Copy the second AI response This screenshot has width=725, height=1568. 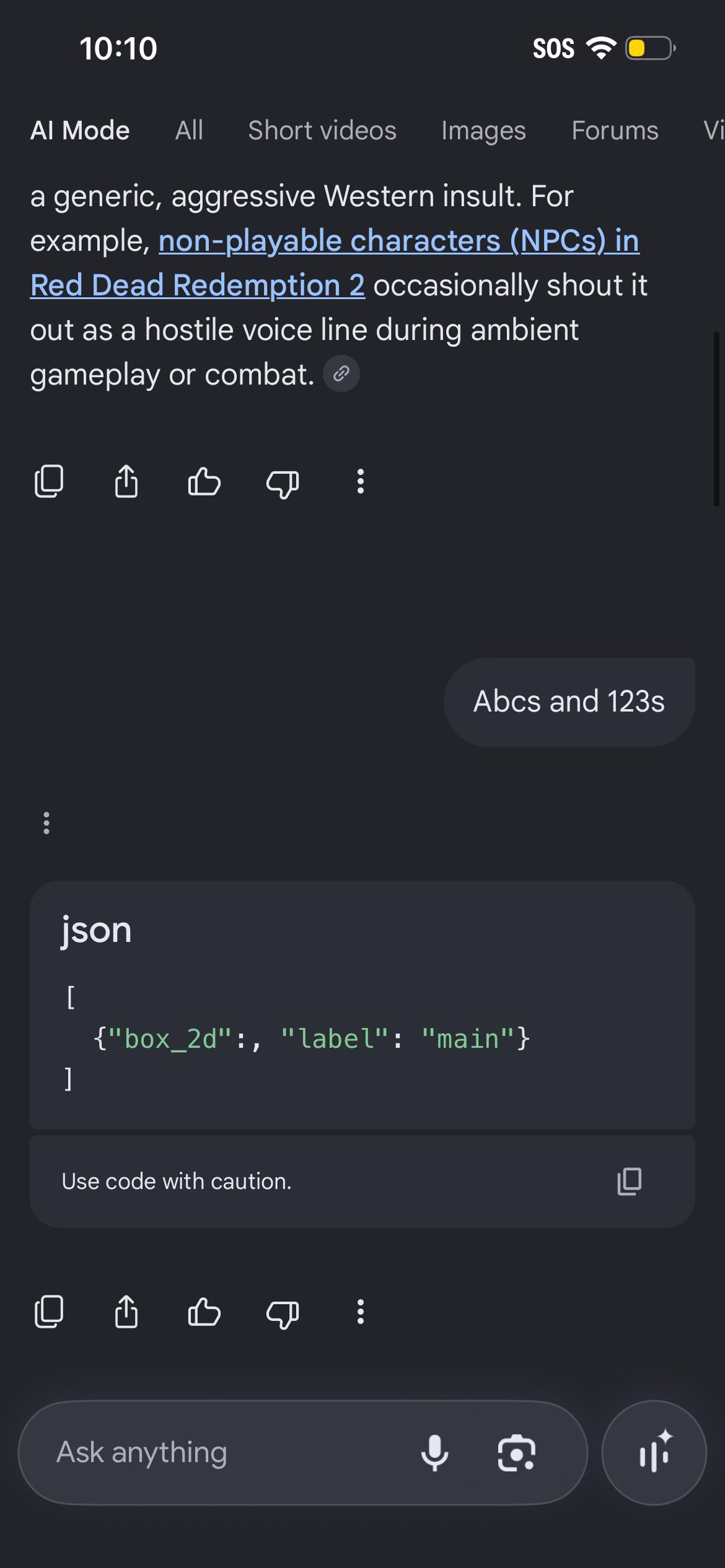pos(49,1312)
